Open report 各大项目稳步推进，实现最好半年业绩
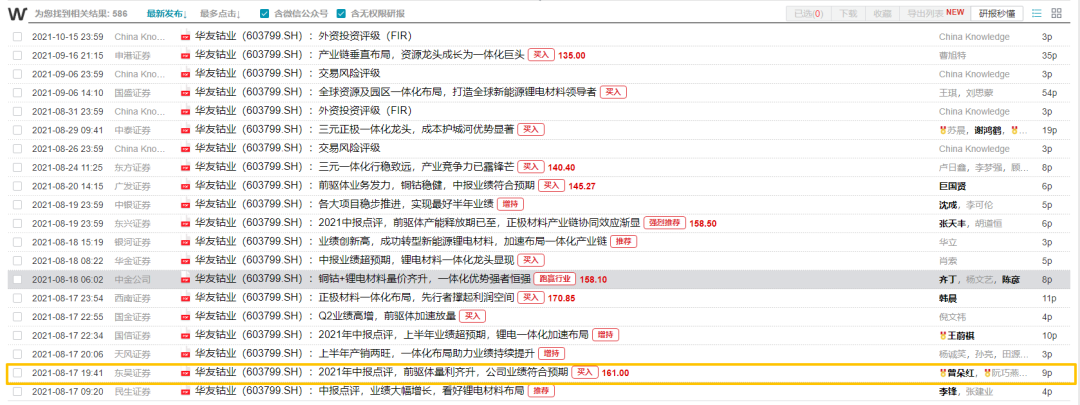Screen dimensions: 1080x405 405,205
